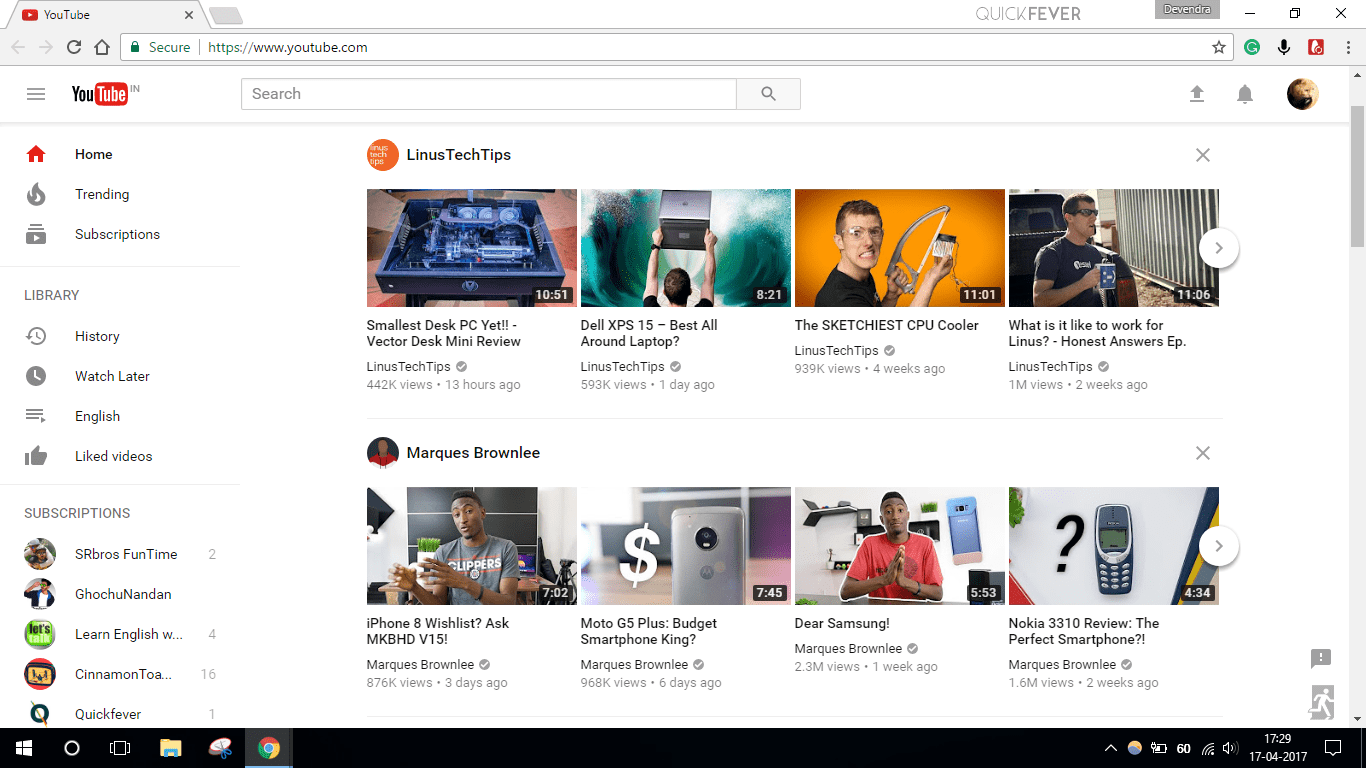Open the LinusTechTips channel title link
This screenshot has width=1366, height=768.
tap(459, 155)
